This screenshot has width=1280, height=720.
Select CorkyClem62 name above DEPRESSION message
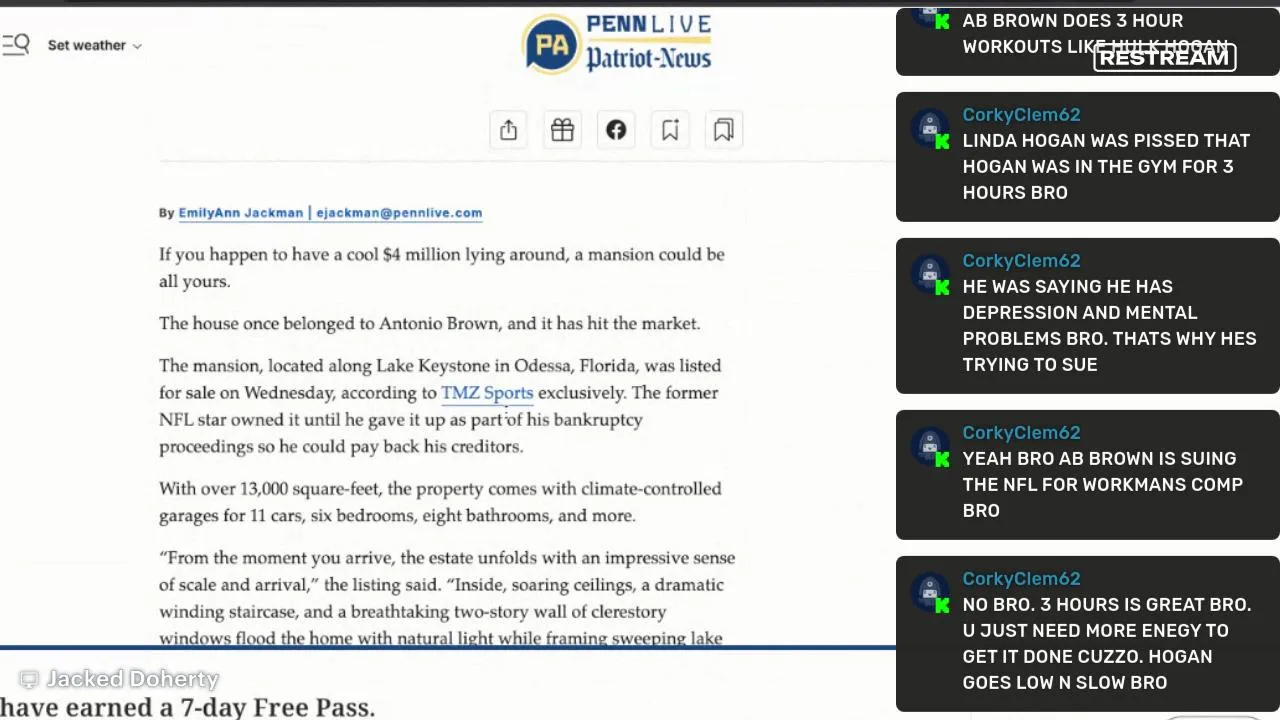(x=1021, y=260)
